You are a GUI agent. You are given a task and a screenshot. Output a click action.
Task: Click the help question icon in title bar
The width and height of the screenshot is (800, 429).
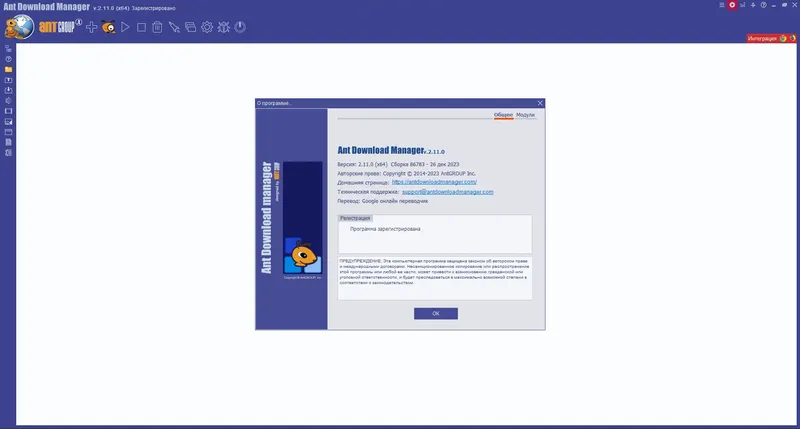click(x=763, y=5)
